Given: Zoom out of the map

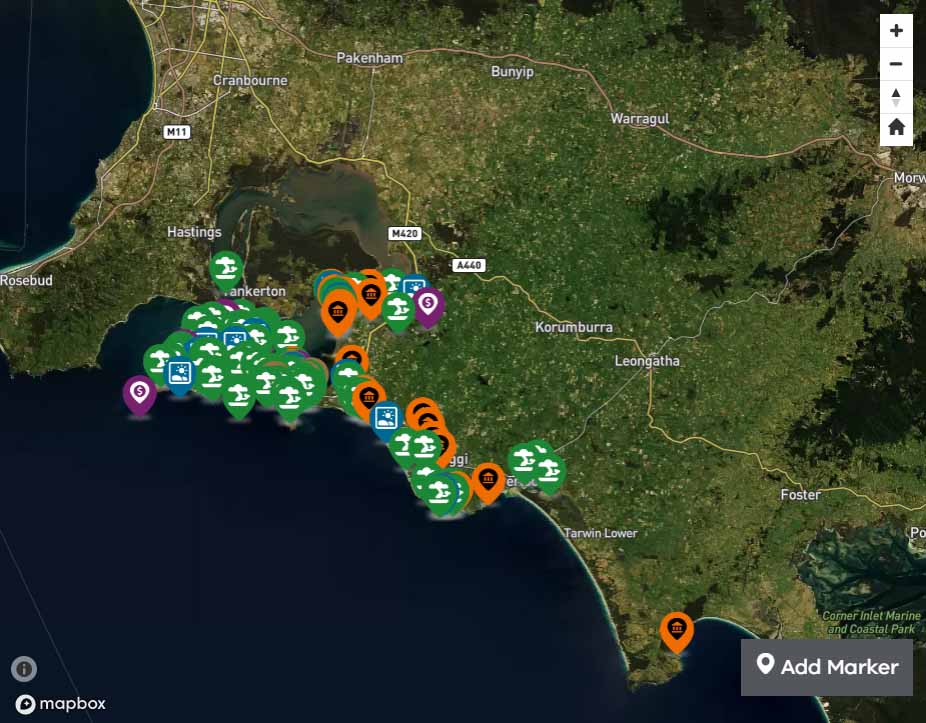Looking at the screenshot, I should (896, 64).
